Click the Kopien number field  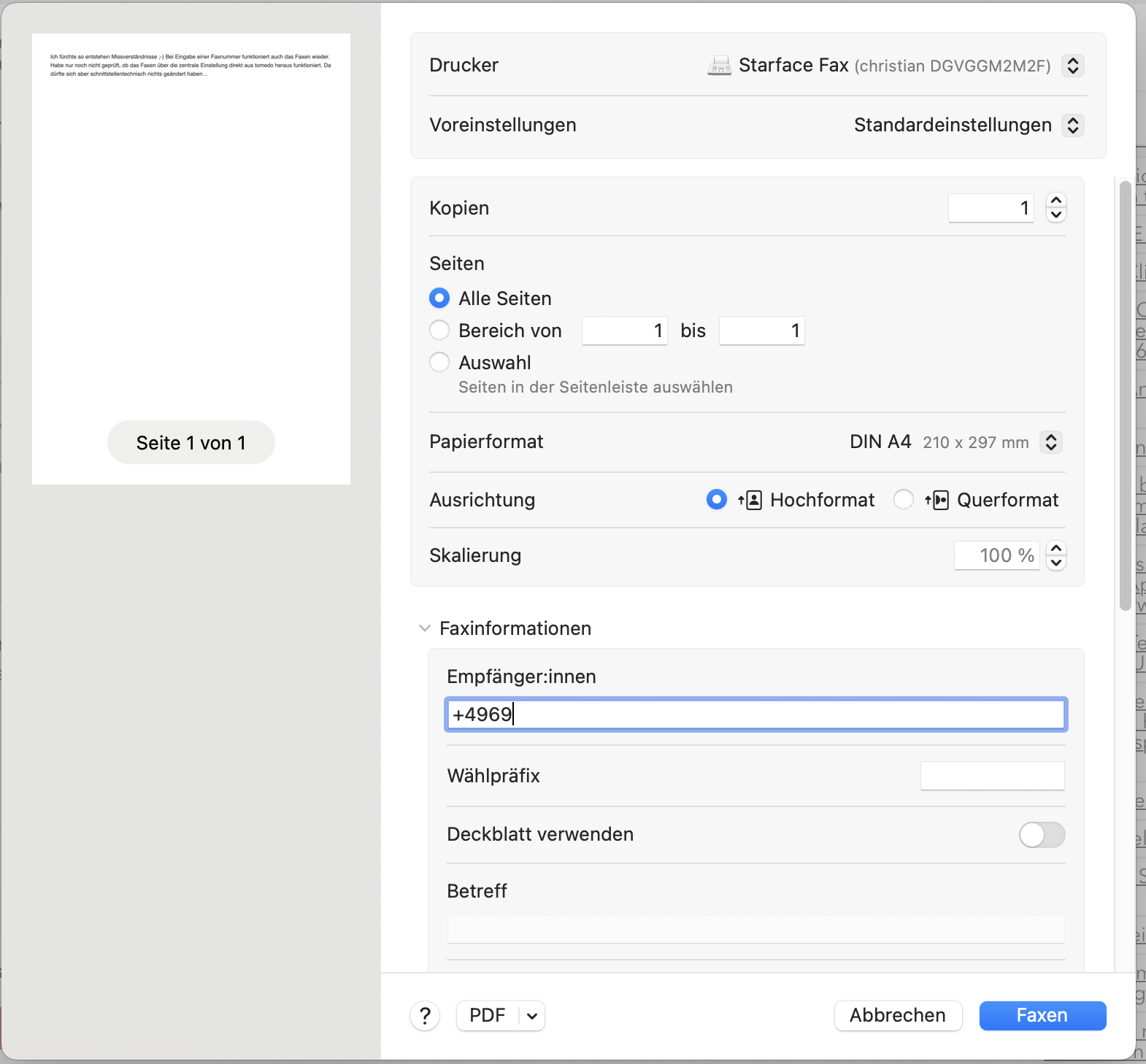(991, 208)
